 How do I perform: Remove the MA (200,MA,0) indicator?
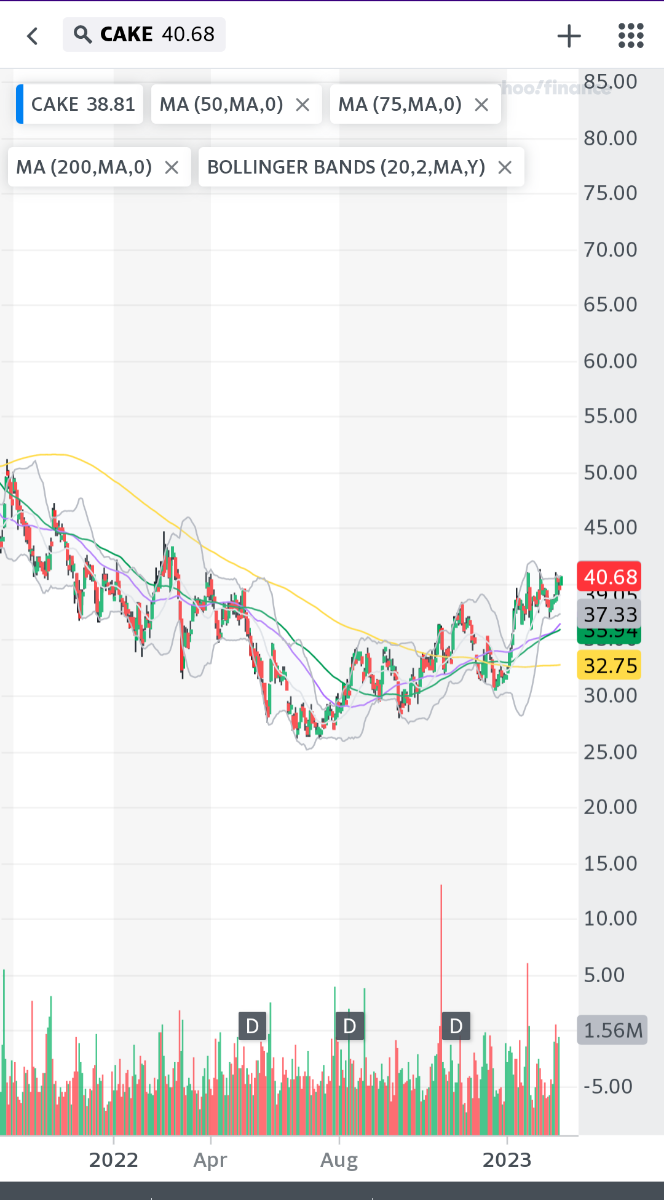click(x=171, y=167)
